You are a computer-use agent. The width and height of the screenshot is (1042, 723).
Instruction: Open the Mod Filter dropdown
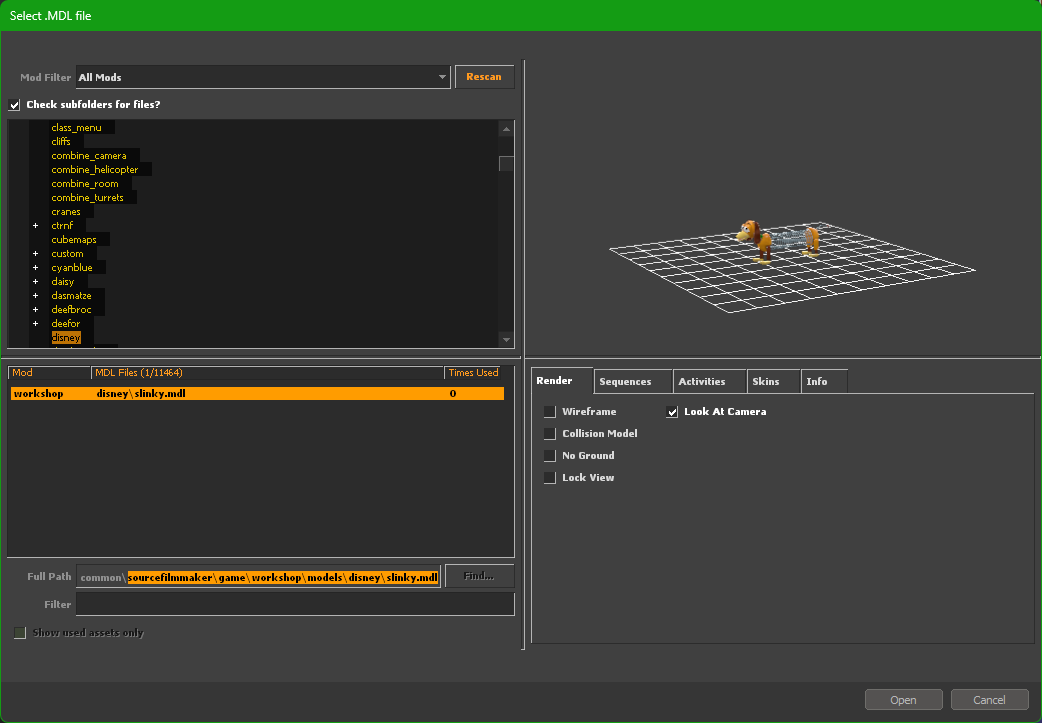point(263,77)
